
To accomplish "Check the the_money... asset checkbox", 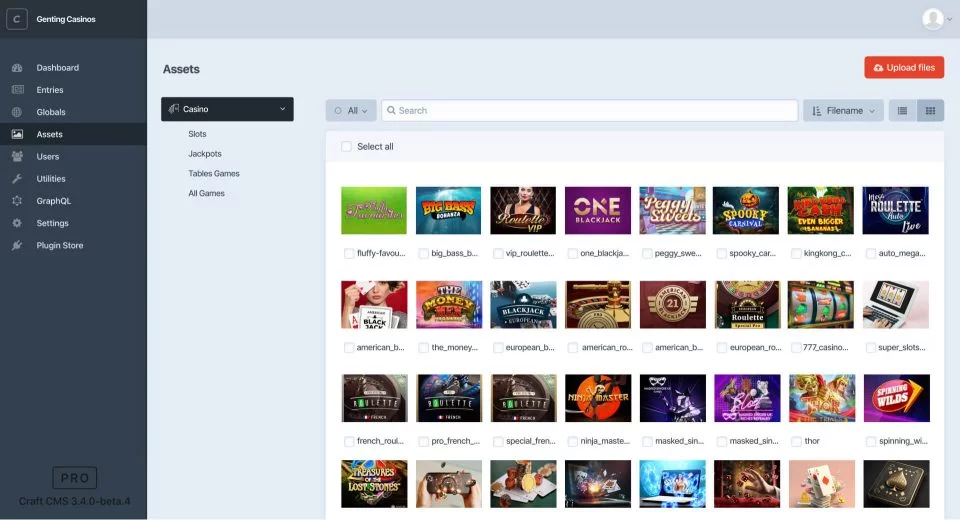I will coord(423,348).
